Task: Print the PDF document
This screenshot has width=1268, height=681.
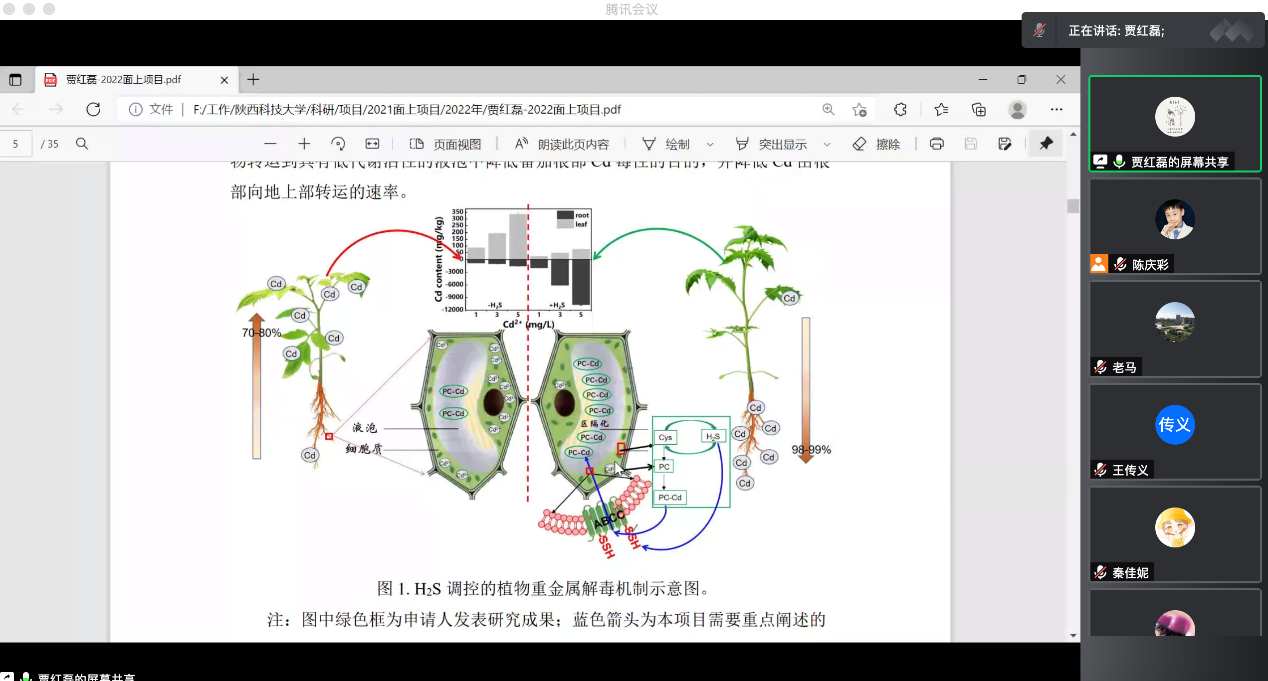Action: [x=936, y=144]
